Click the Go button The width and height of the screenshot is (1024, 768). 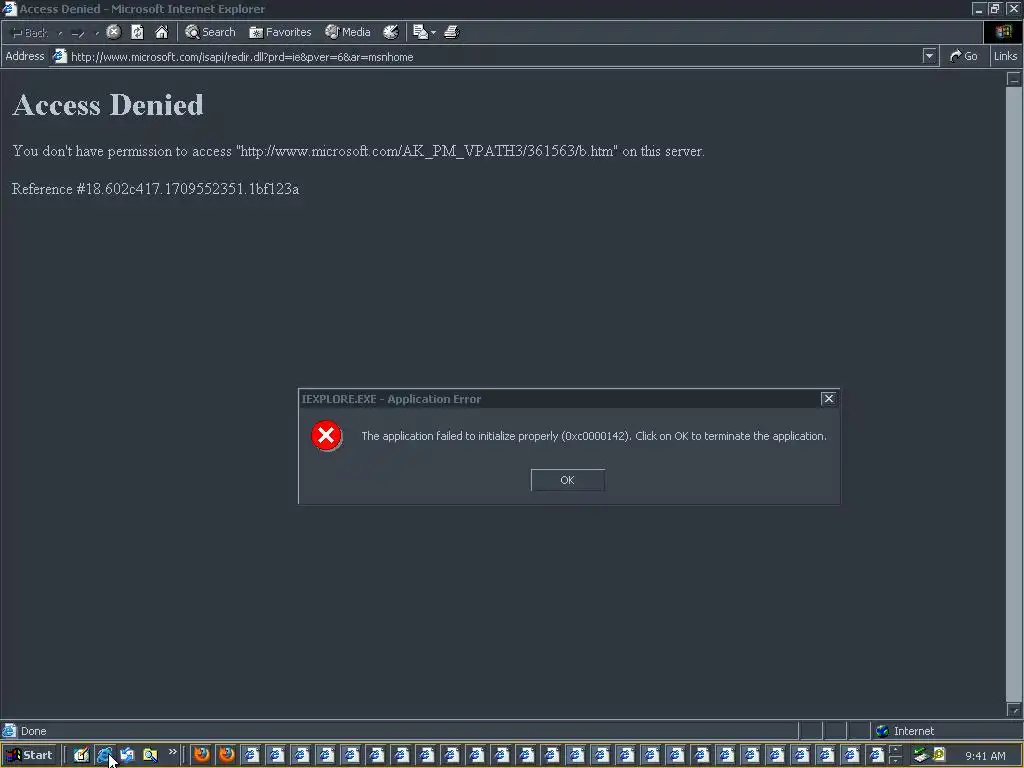pos(964,56)
